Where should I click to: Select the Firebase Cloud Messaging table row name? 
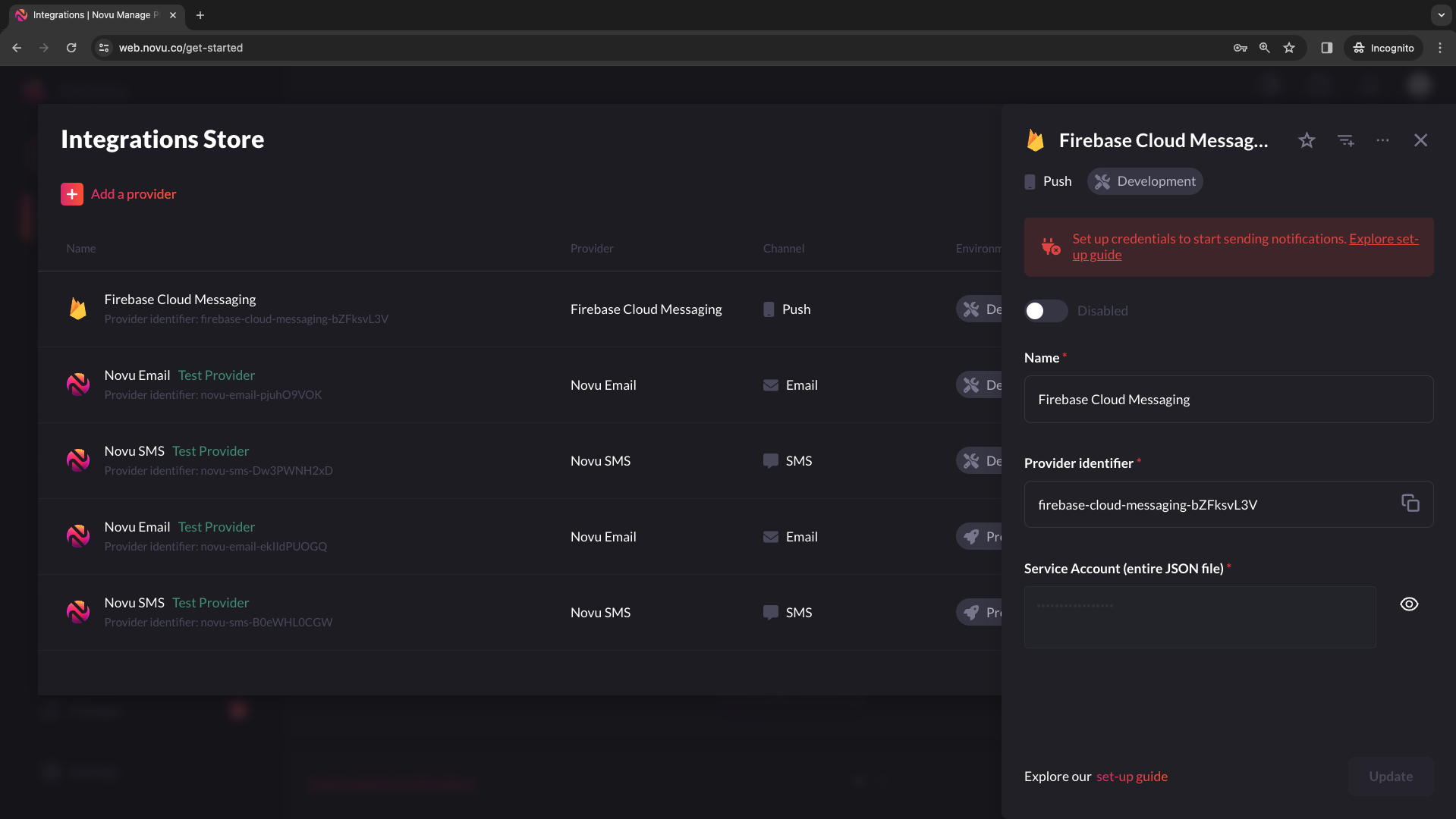point(180,300)
